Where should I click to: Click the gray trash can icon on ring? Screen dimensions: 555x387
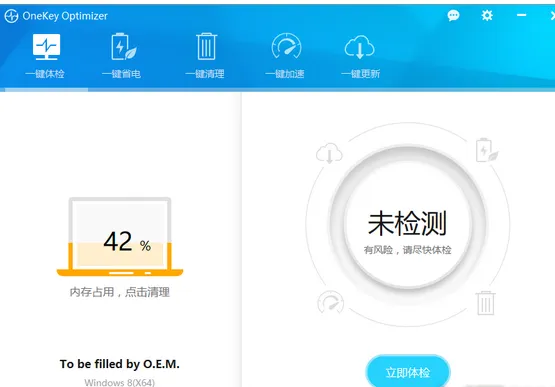pos(486,303)
